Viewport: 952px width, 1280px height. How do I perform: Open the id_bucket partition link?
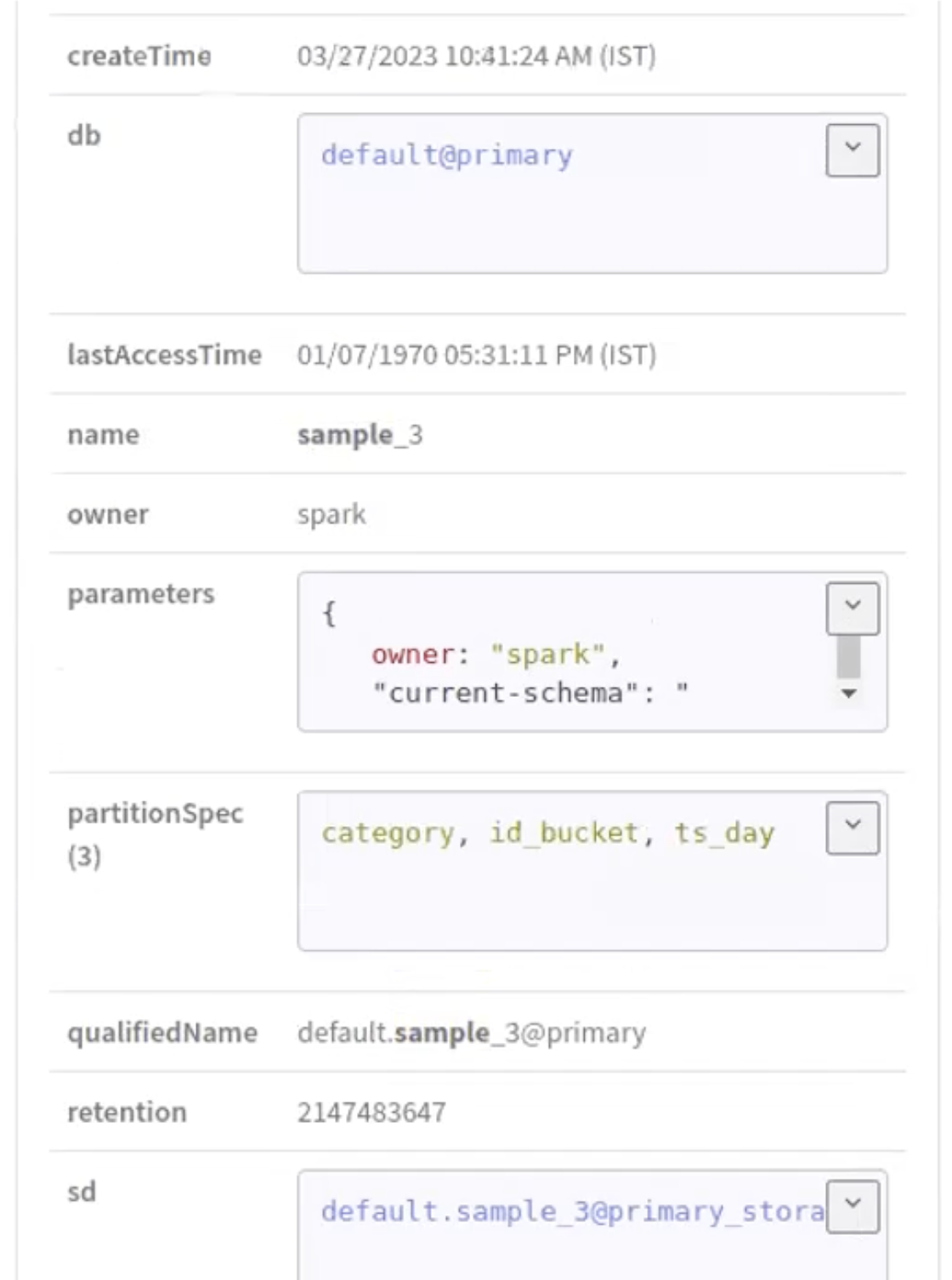click(563, 833)
